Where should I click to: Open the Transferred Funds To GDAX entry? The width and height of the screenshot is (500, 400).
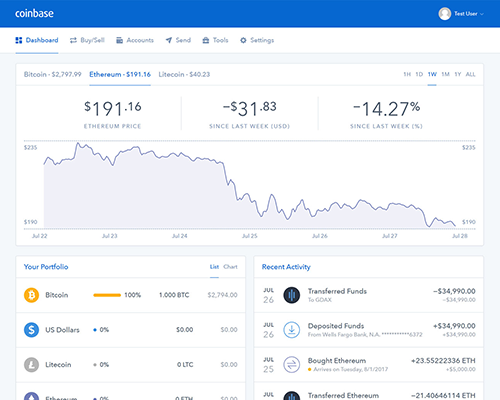coord(369,295)
